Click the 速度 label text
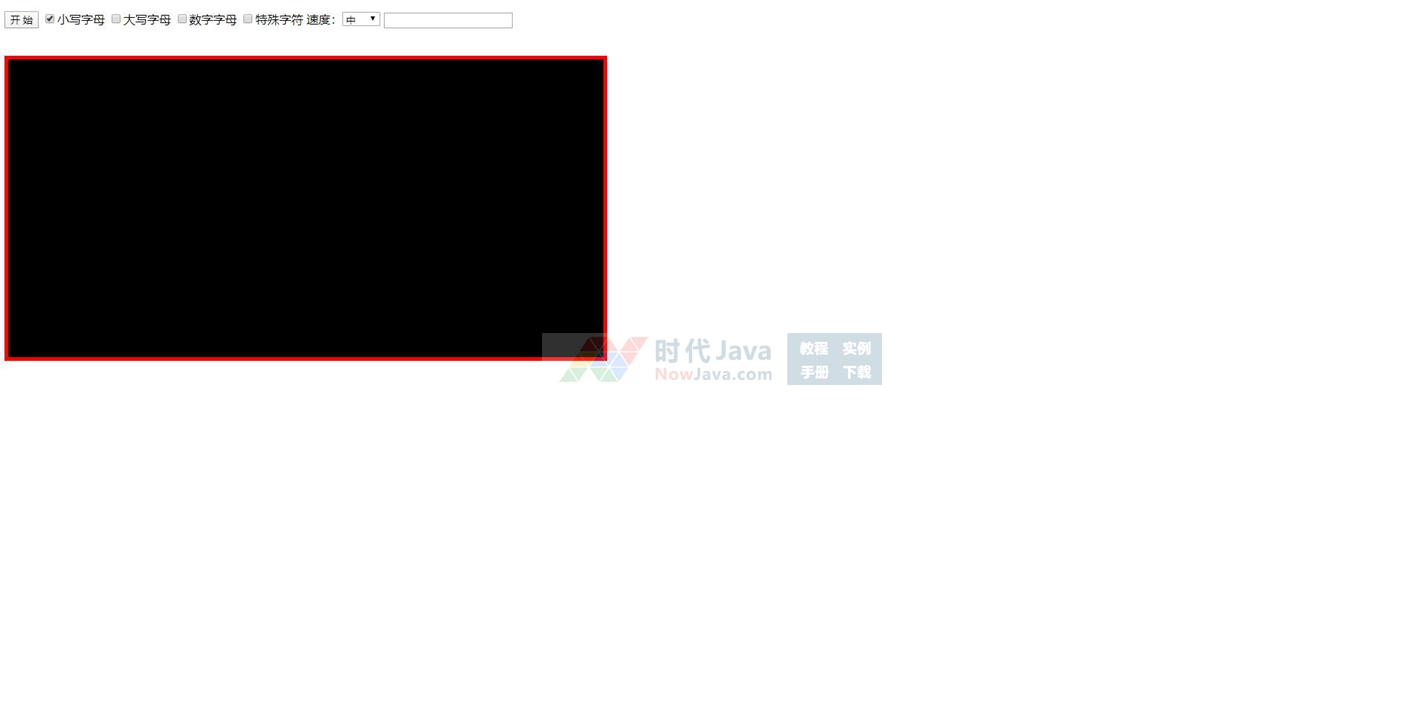Viewport: 1425px width, 718px height. (x=320, y=20)
